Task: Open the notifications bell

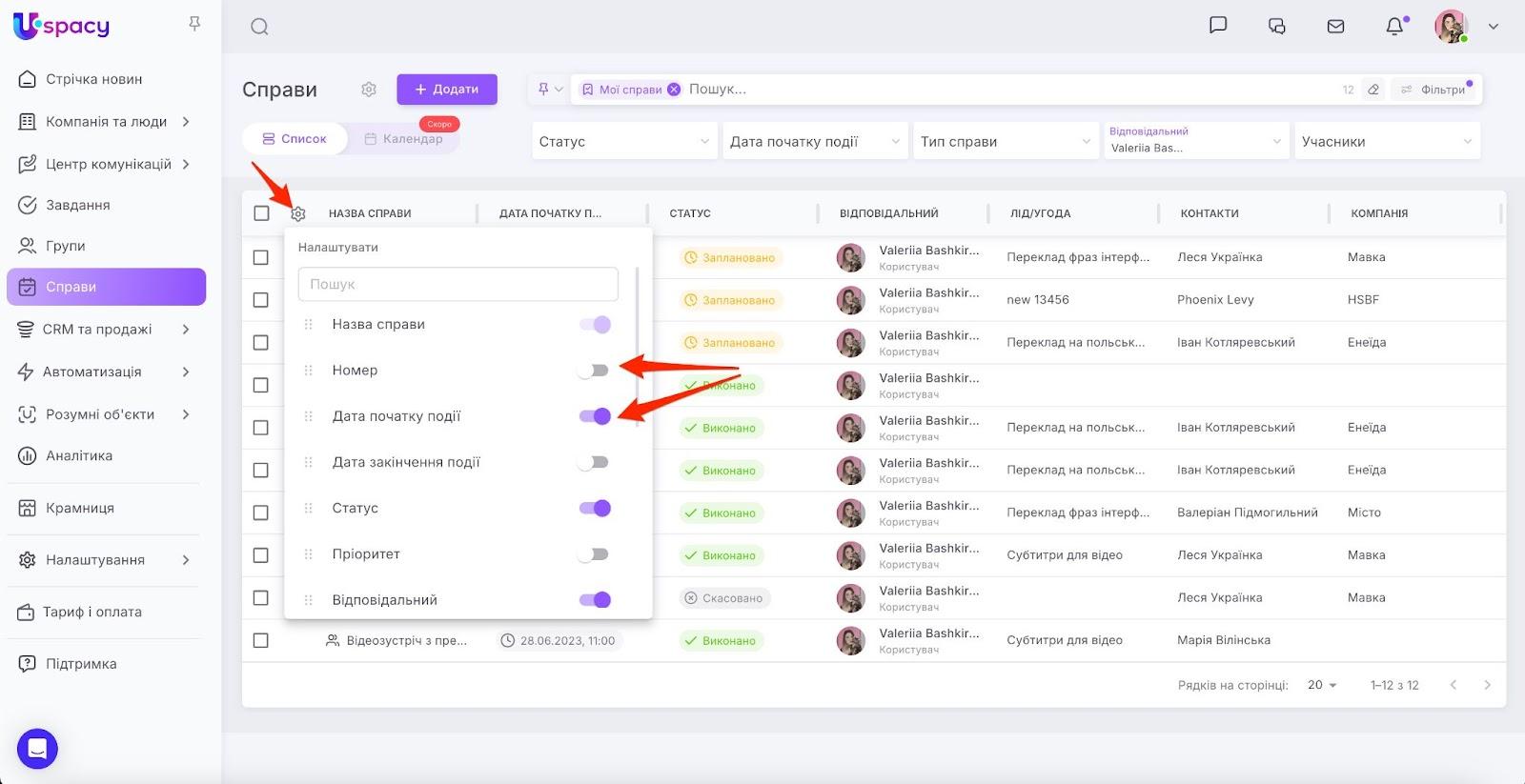Action: [x=1394, y=27]
